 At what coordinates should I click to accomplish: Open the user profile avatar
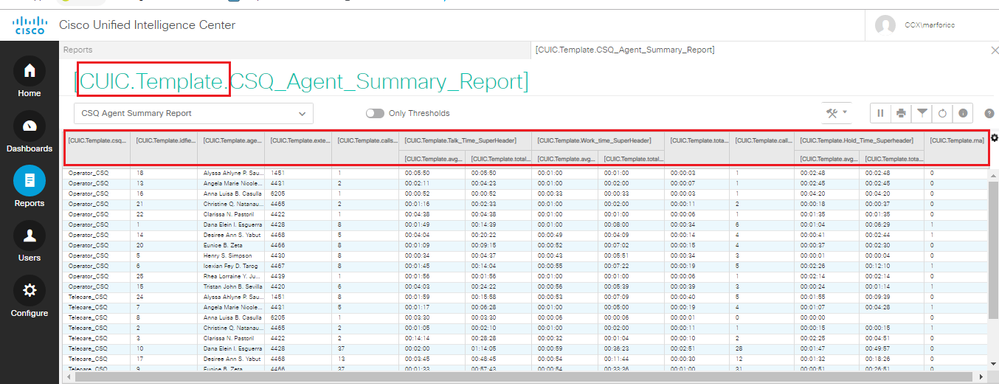(x=885, y=25)
